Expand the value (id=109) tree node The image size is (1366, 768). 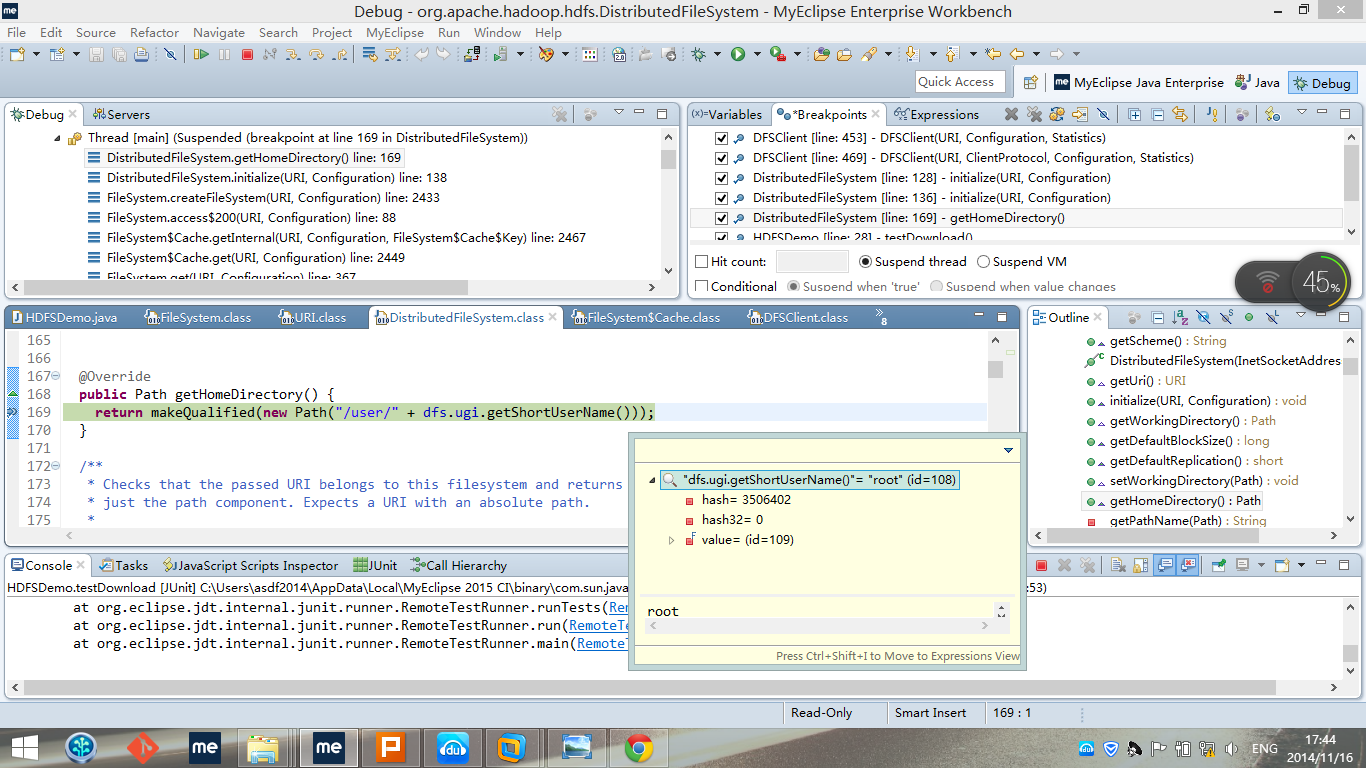(672, 540)
